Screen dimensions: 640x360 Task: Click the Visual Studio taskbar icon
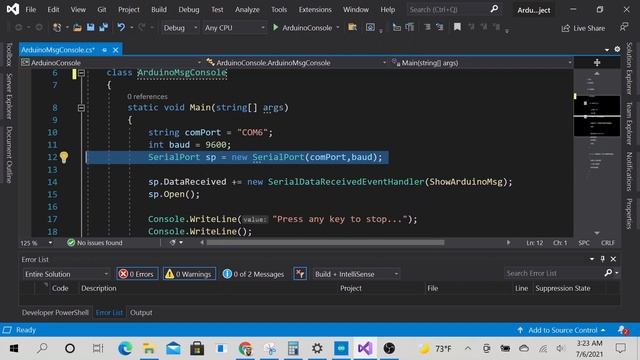click(365, 348)
